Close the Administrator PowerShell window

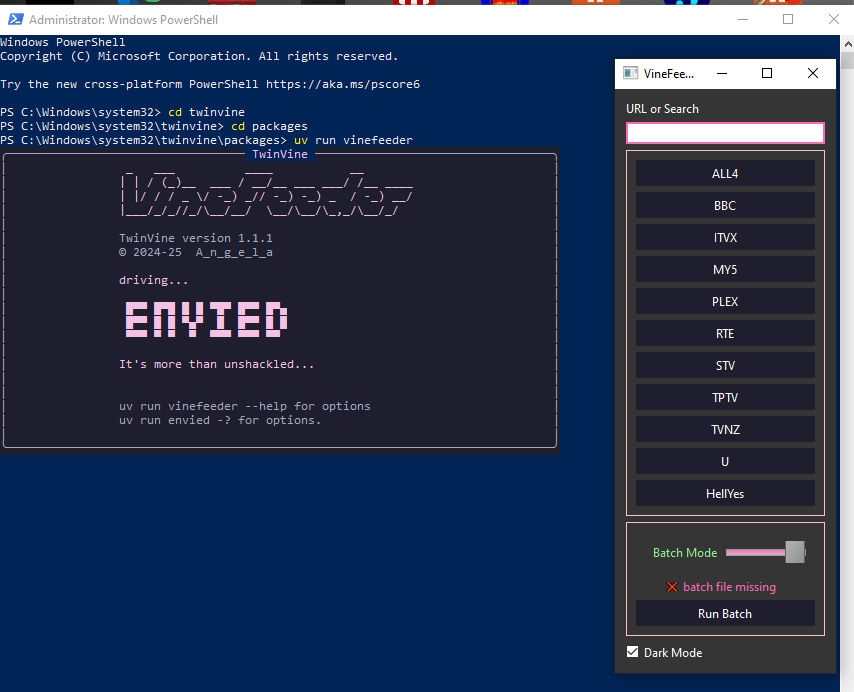pyautogui.click(x=833, y=20)
